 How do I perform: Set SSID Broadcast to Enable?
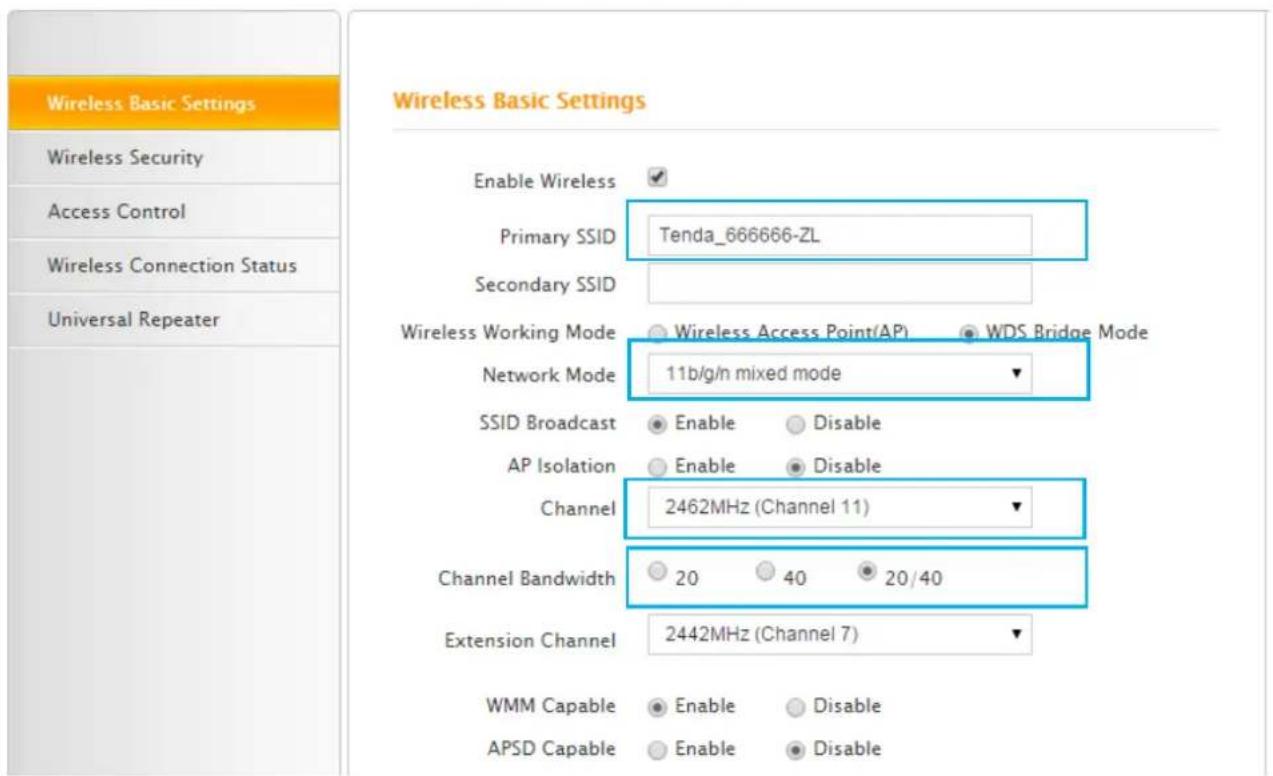pos(657,423)
